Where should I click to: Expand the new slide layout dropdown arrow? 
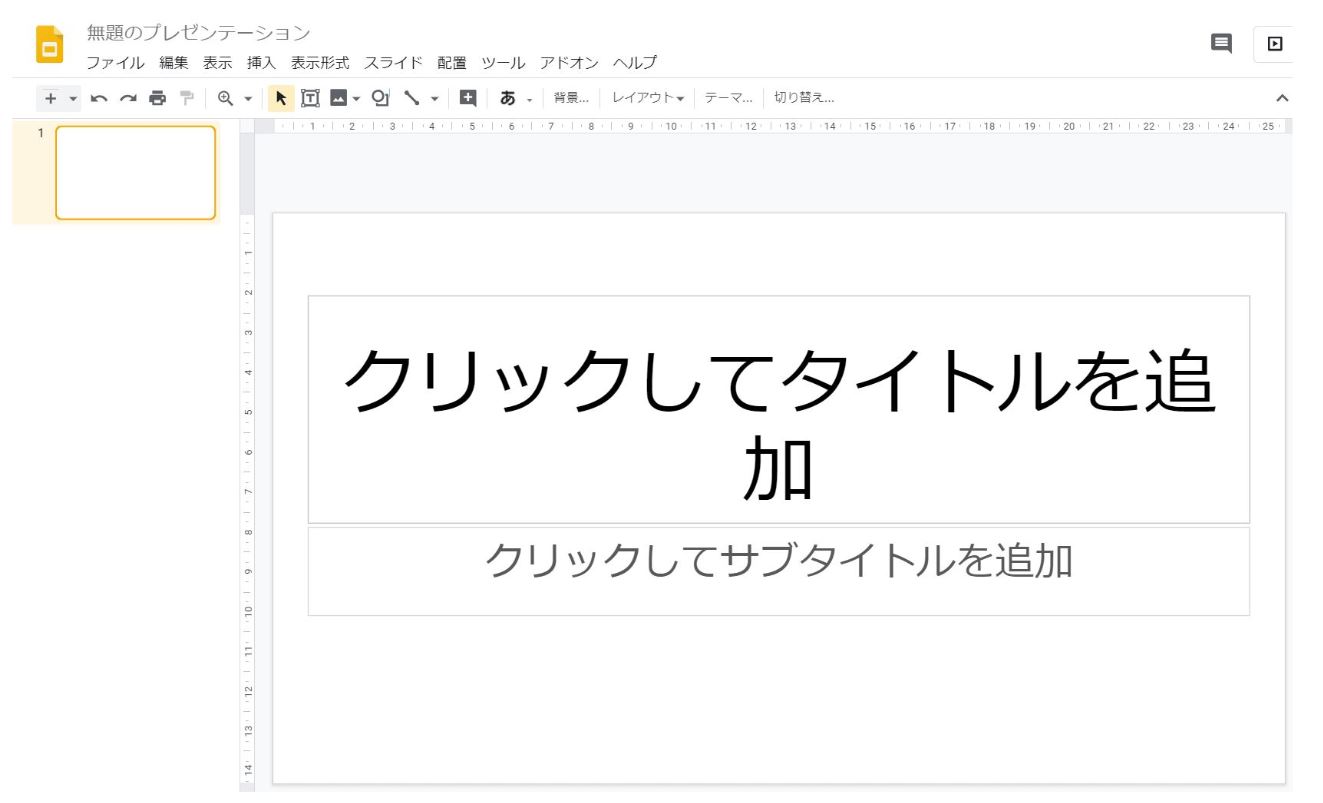click(72, 98)
